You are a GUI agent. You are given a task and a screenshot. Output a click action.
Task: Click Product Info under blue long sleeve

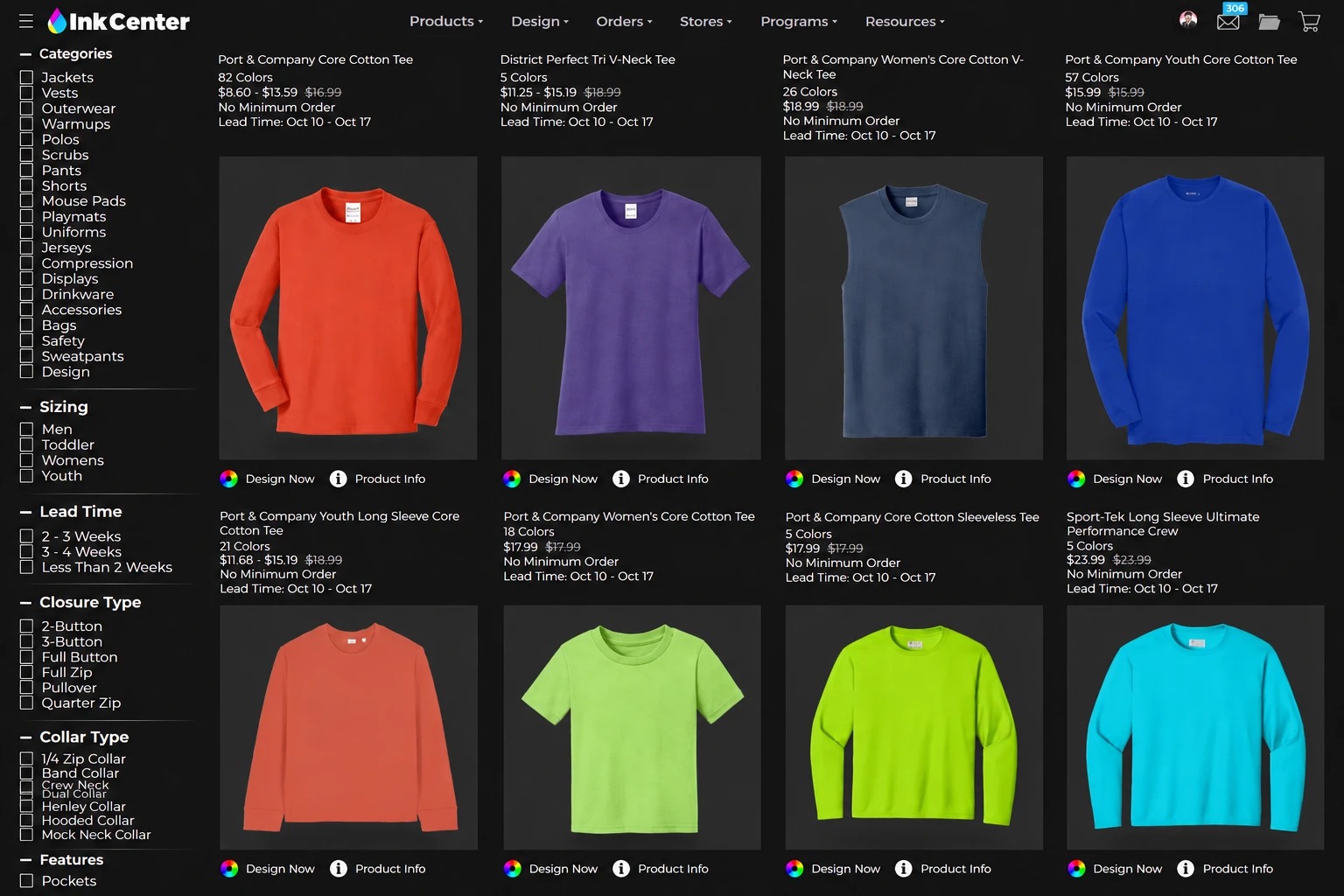[1238, 479]
